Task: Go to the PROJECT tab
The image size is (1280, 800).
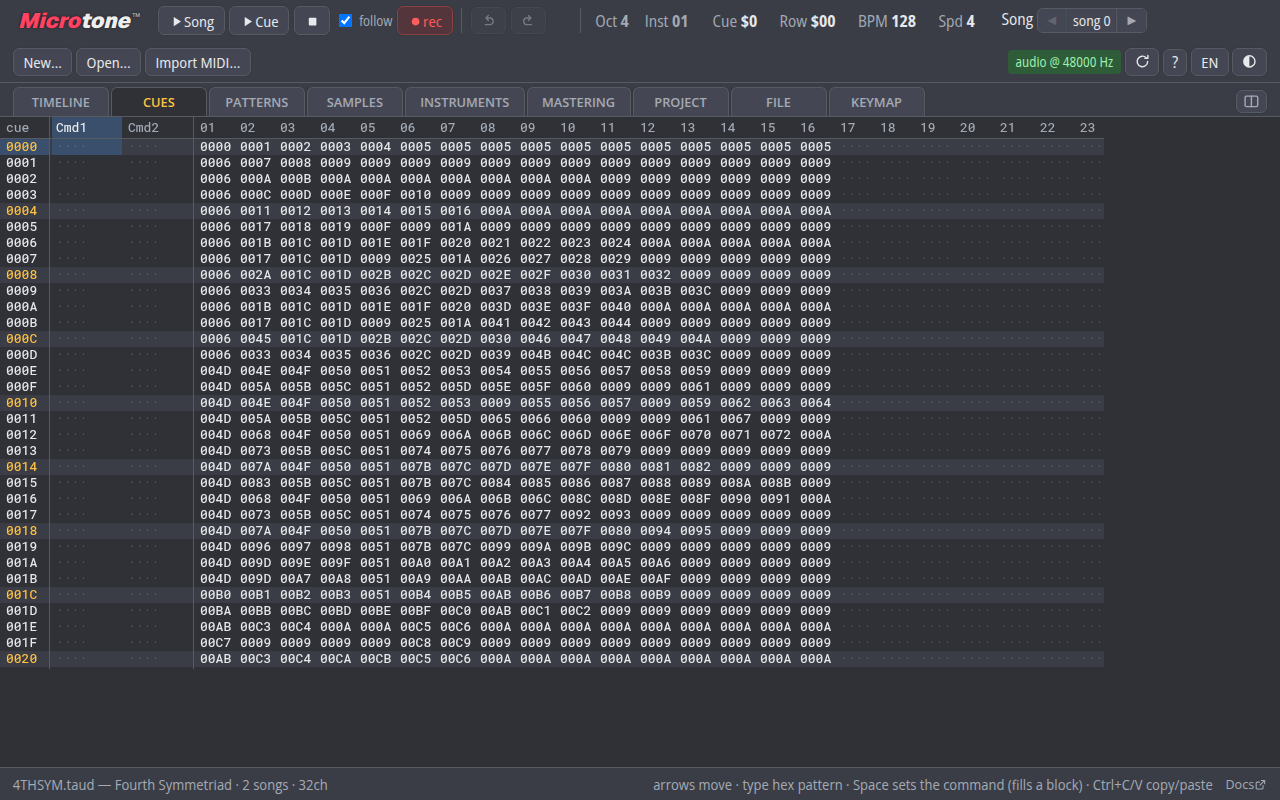Action: 681,102
